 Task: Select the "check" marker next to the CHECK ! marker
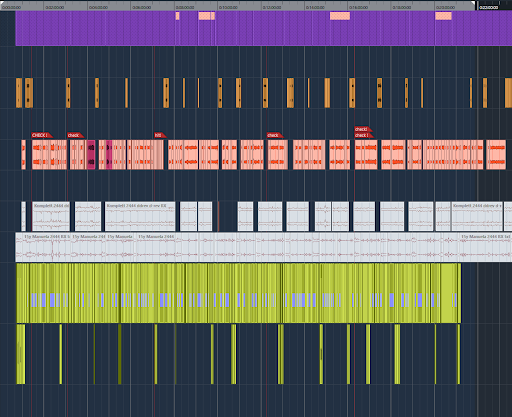75,135
